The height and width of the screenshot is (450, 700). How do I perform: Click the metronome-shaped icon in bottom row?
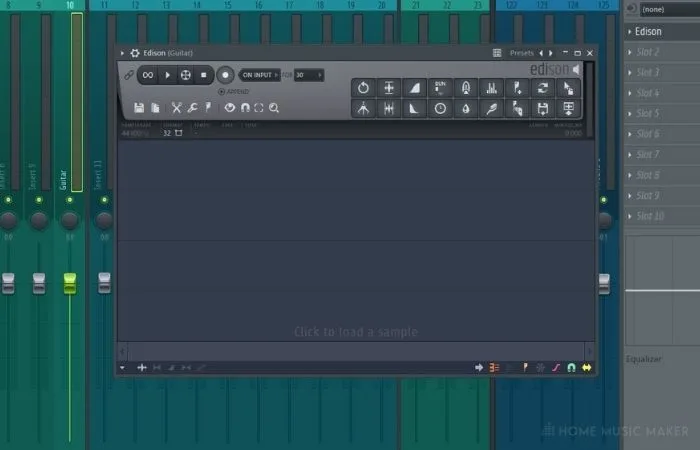click(x=363, y=108)
